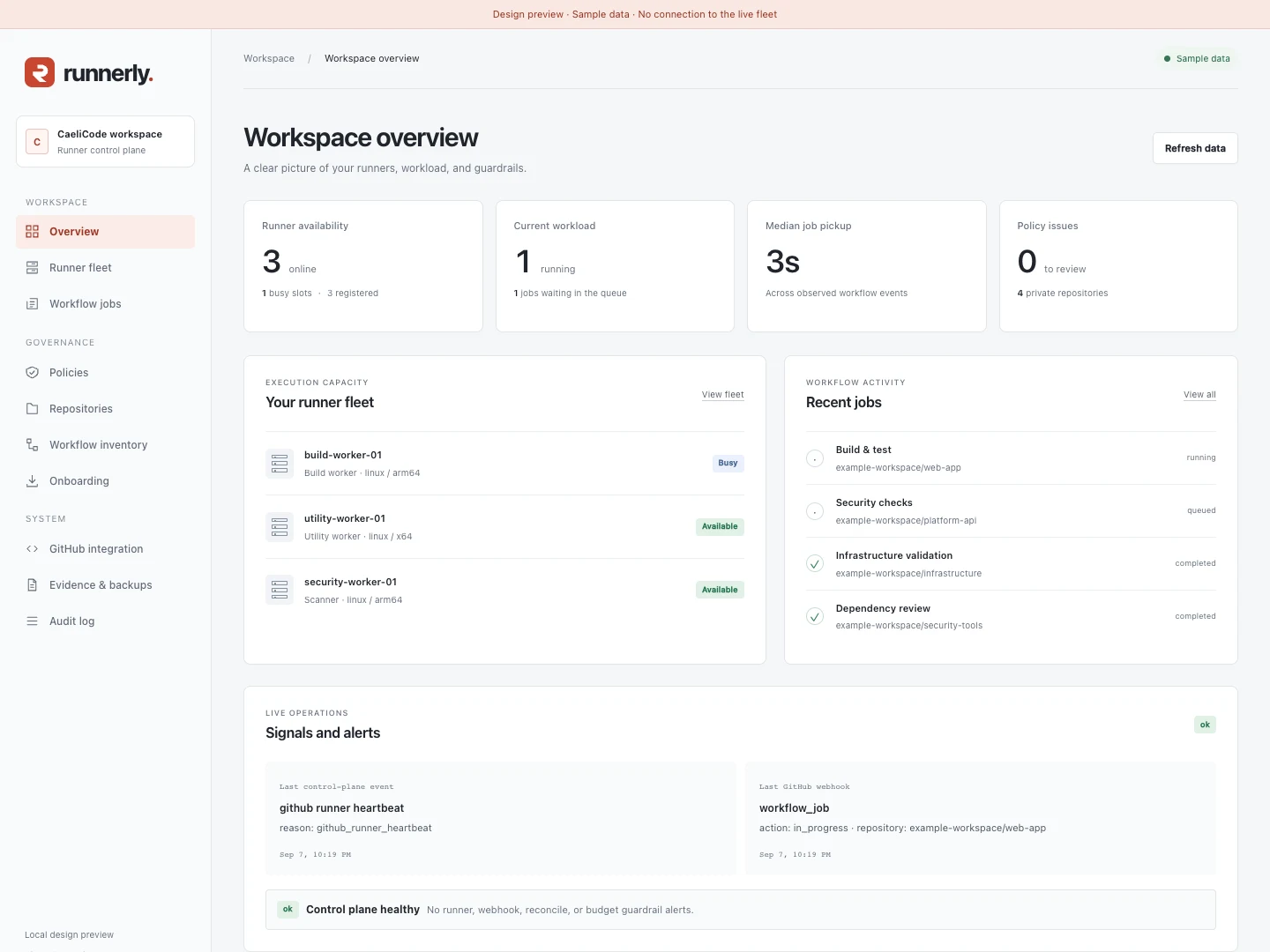Click the Infrastructure validation completed check icon

tap(815, 564)
